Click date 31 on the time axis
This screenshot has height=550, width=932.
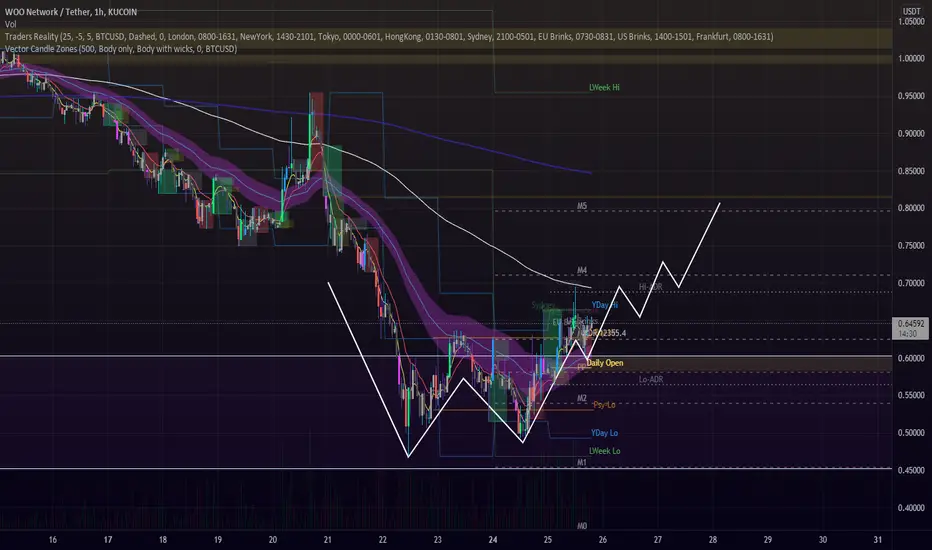(878, 540)
